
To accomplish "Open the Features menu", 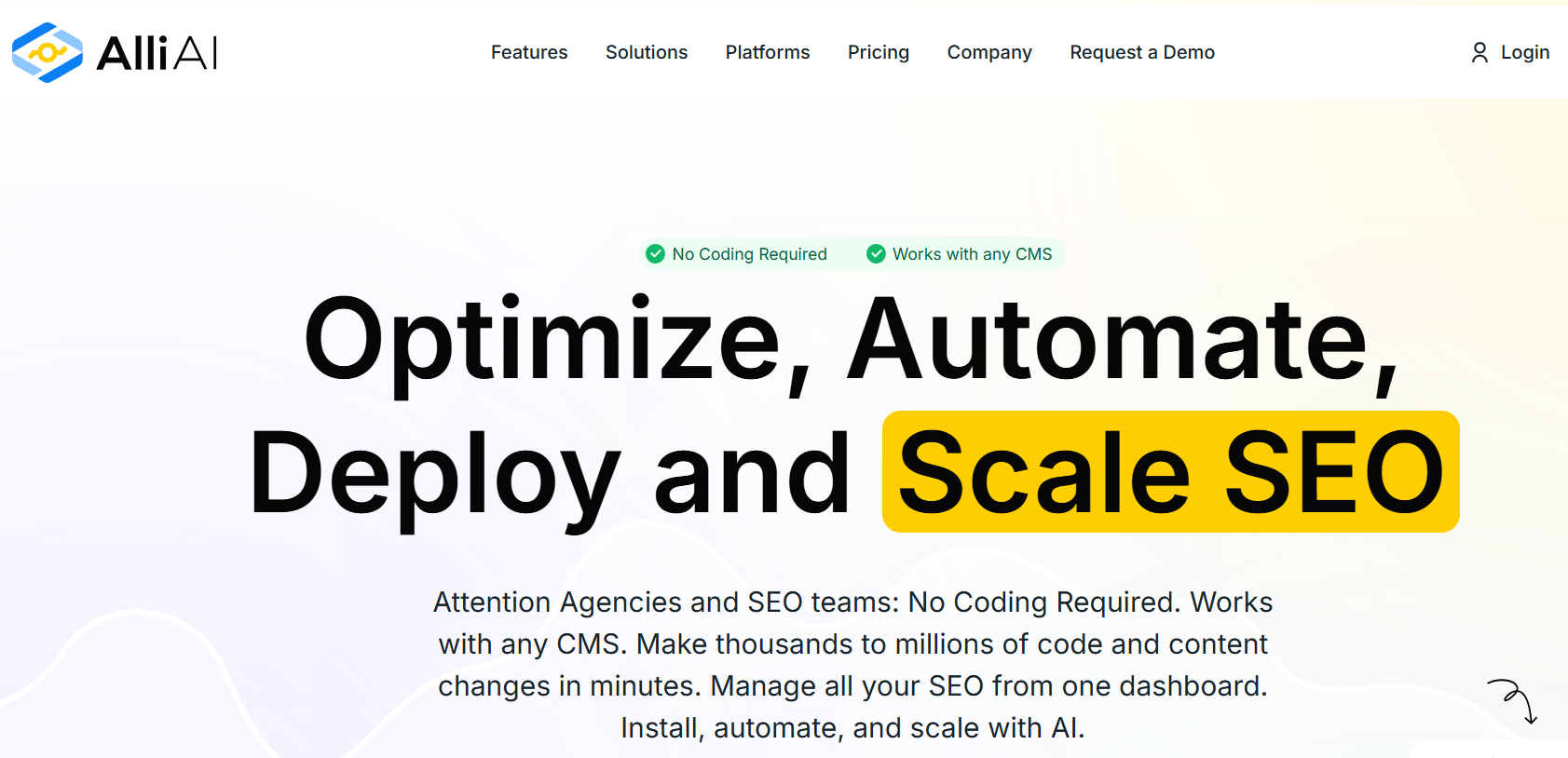I will [529, 52].
